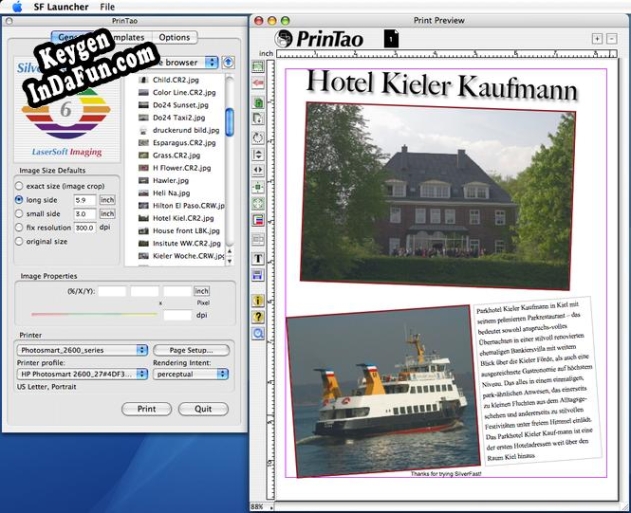The width and height of the screenshot is (631, 513).
Task: Click the file list vertical scrollbar thumb
Action: [229, 122]
